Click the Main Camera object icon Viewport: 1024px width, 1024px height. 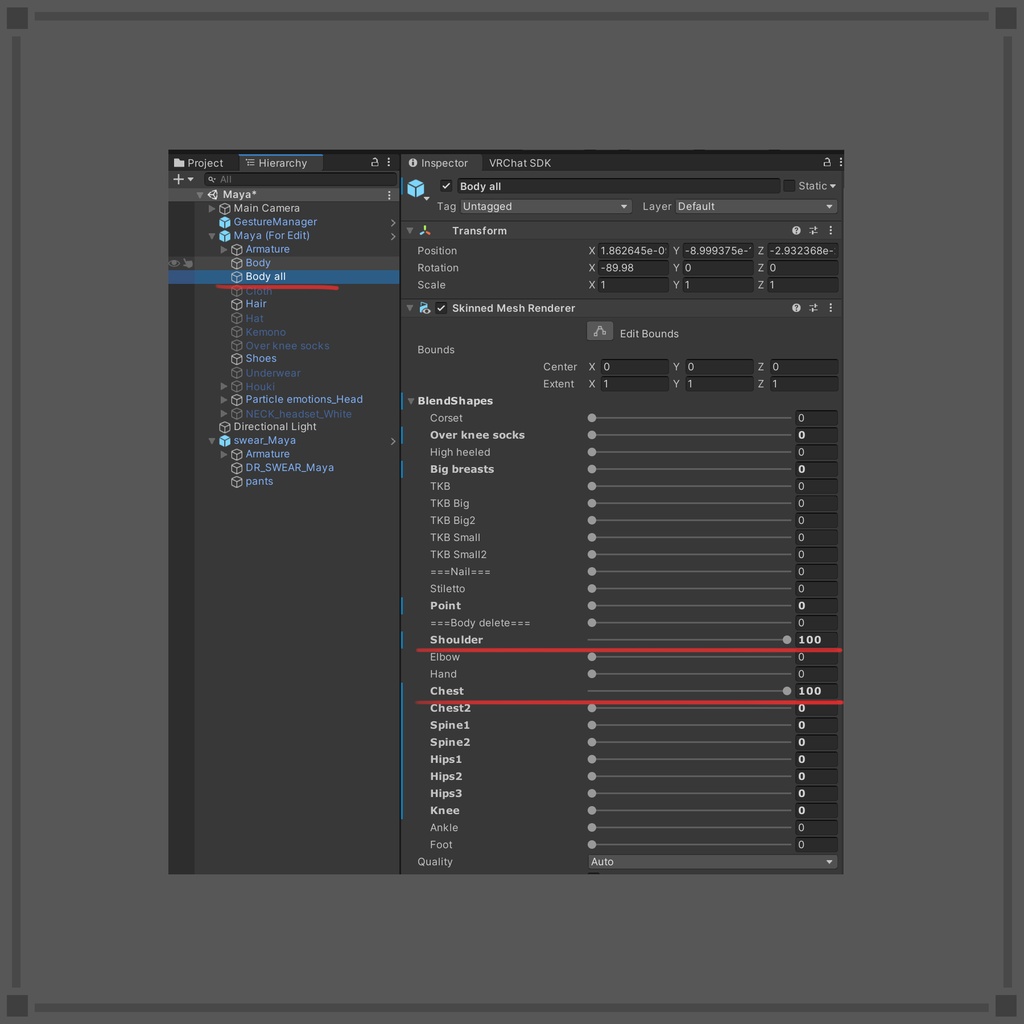[225, 208]
